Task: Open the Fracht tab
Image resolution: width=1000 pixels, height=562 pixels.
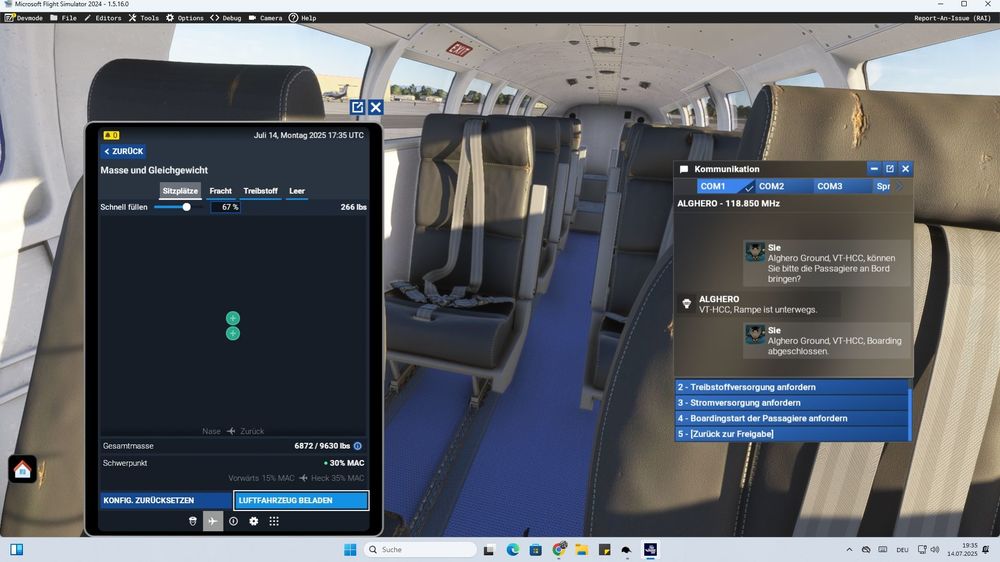Action: [x=220, y=191]
